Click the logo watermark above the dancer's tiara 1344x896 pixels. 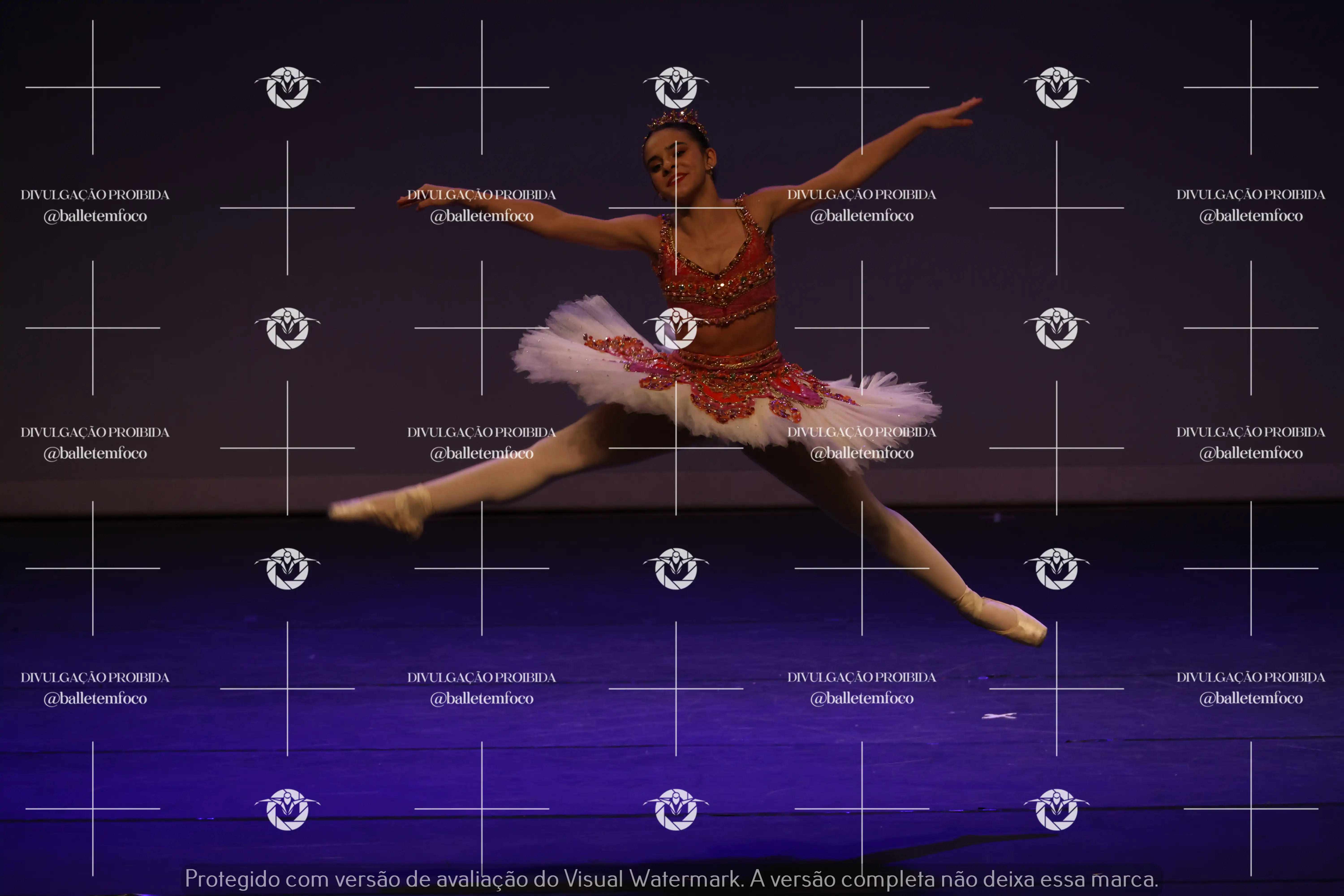click(676, 87)
